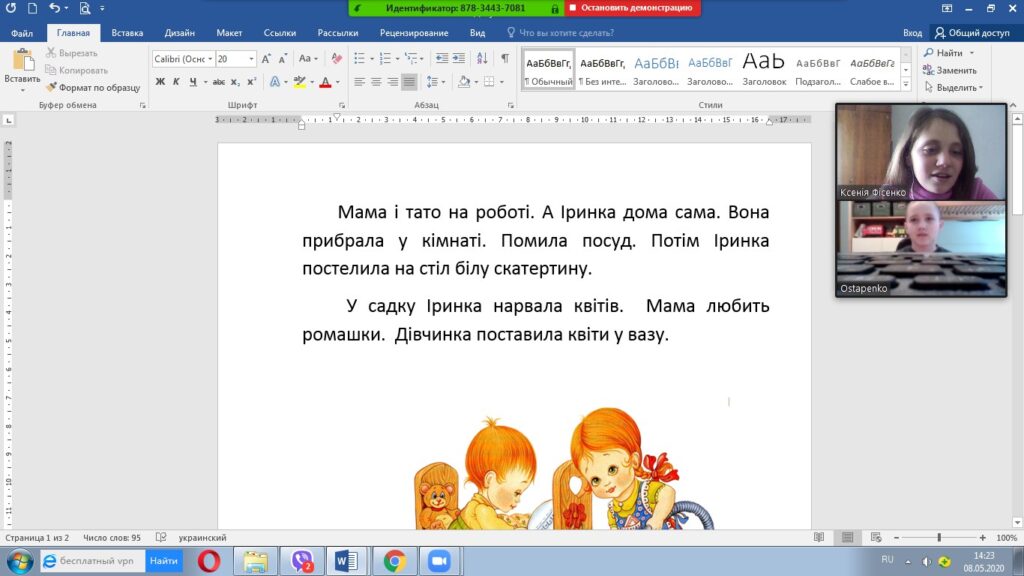Expand the styles gallery more arrow
Screen dimensions: 1024x576
click(906, 84)
